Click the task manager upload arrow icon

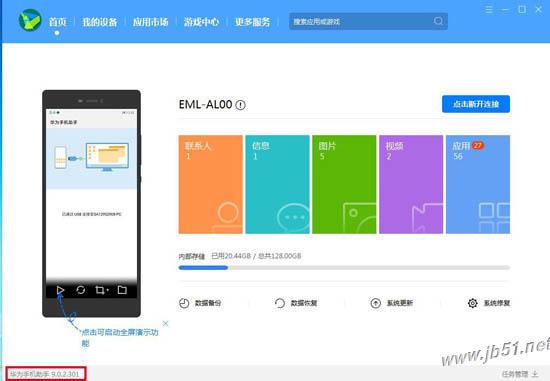[x=535, y=374]
